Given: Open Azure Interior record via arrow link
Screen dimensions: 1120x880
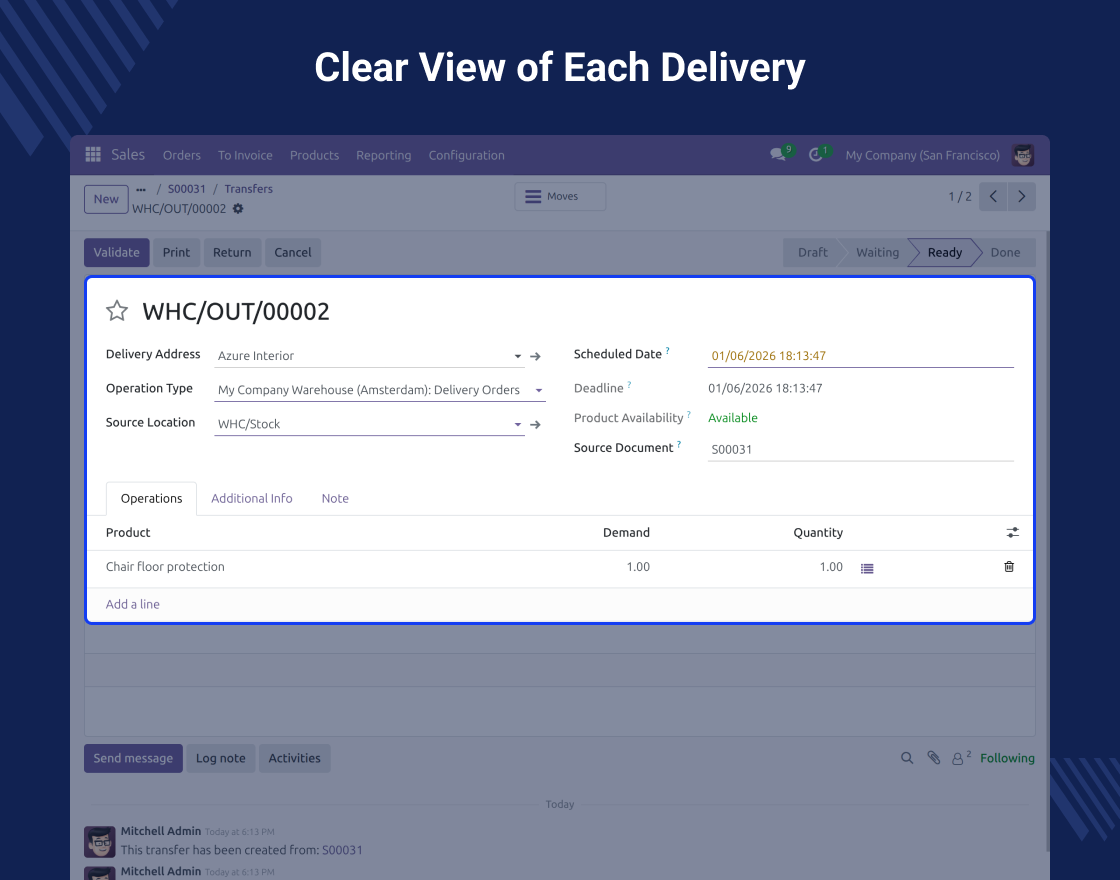Looking at the screenshot, I should tap(535, 356).
